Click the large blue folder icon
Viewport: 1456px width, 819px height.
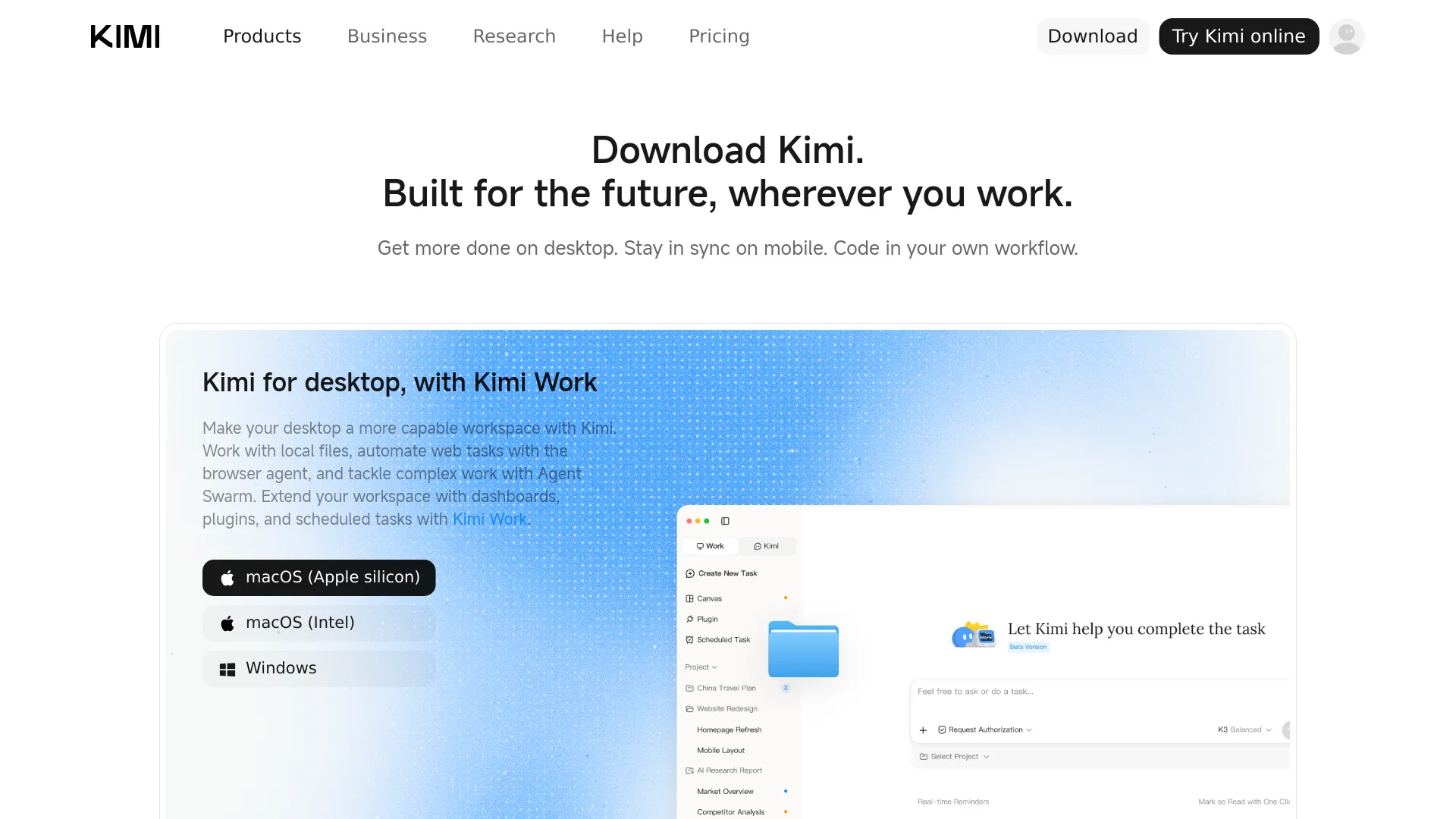[x=803, y=649]
